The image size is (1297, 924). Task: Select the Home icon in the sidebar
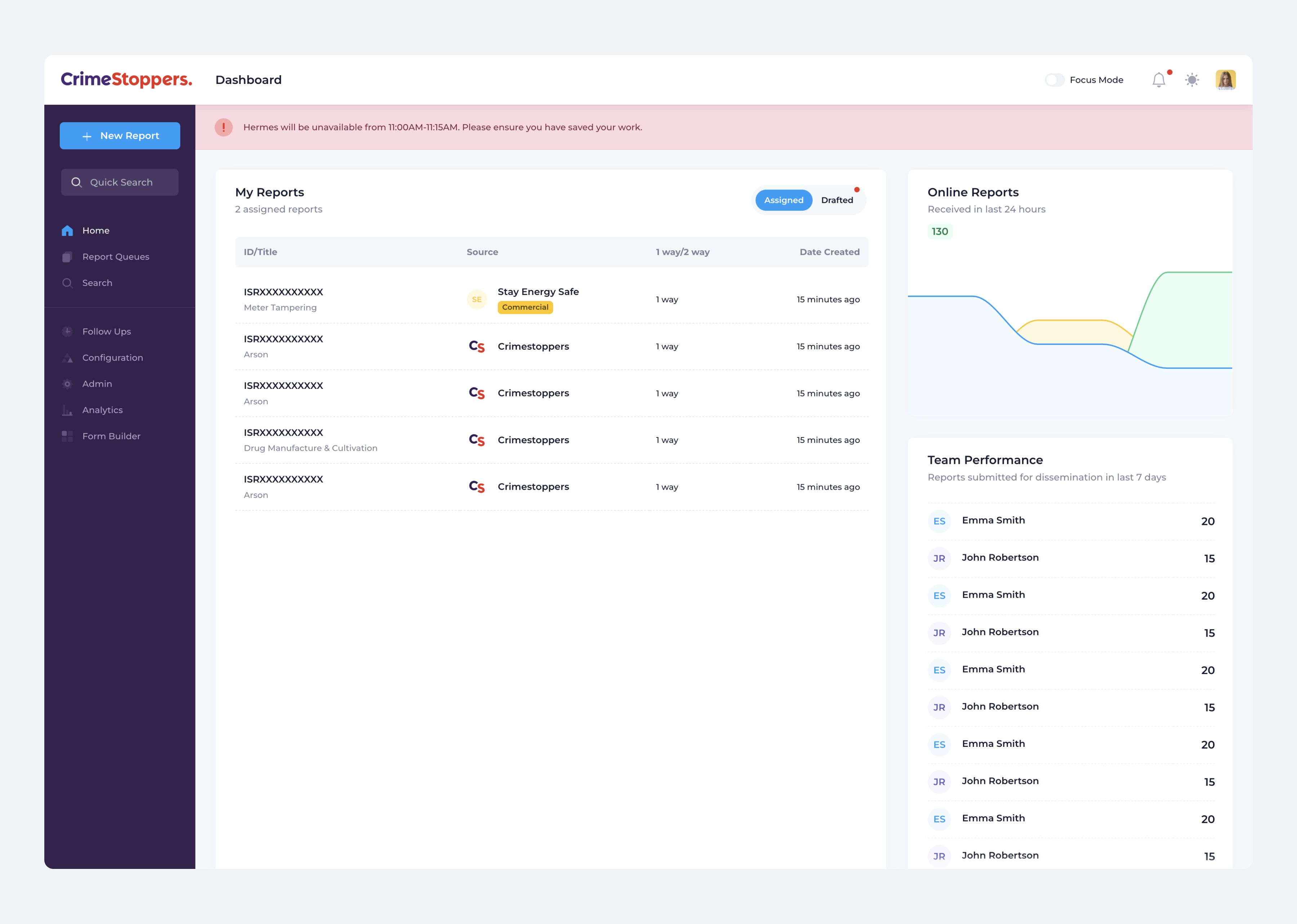[67, 230]
